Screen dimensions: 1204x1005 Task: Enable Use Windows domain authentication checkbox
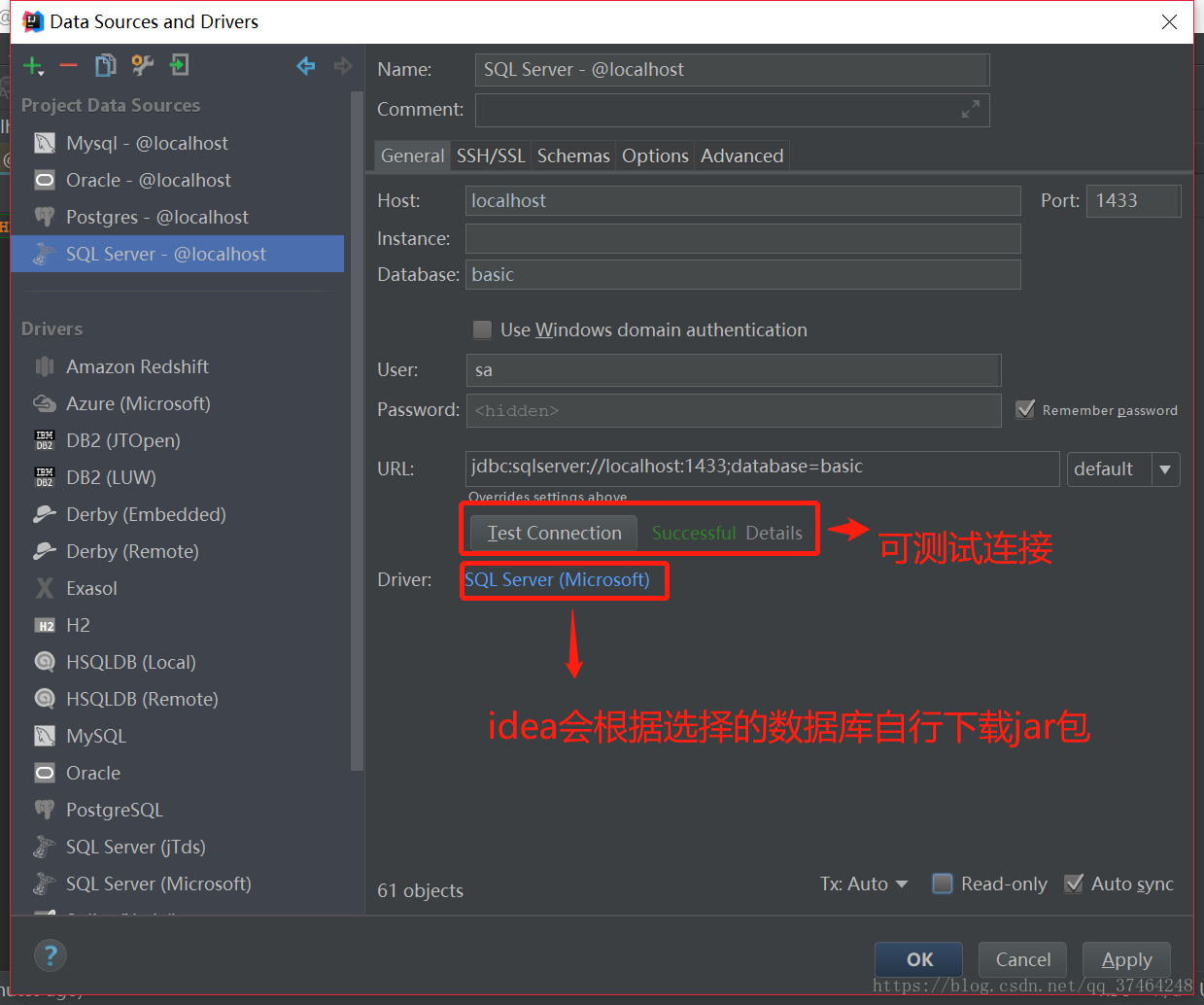coord(482,329)
